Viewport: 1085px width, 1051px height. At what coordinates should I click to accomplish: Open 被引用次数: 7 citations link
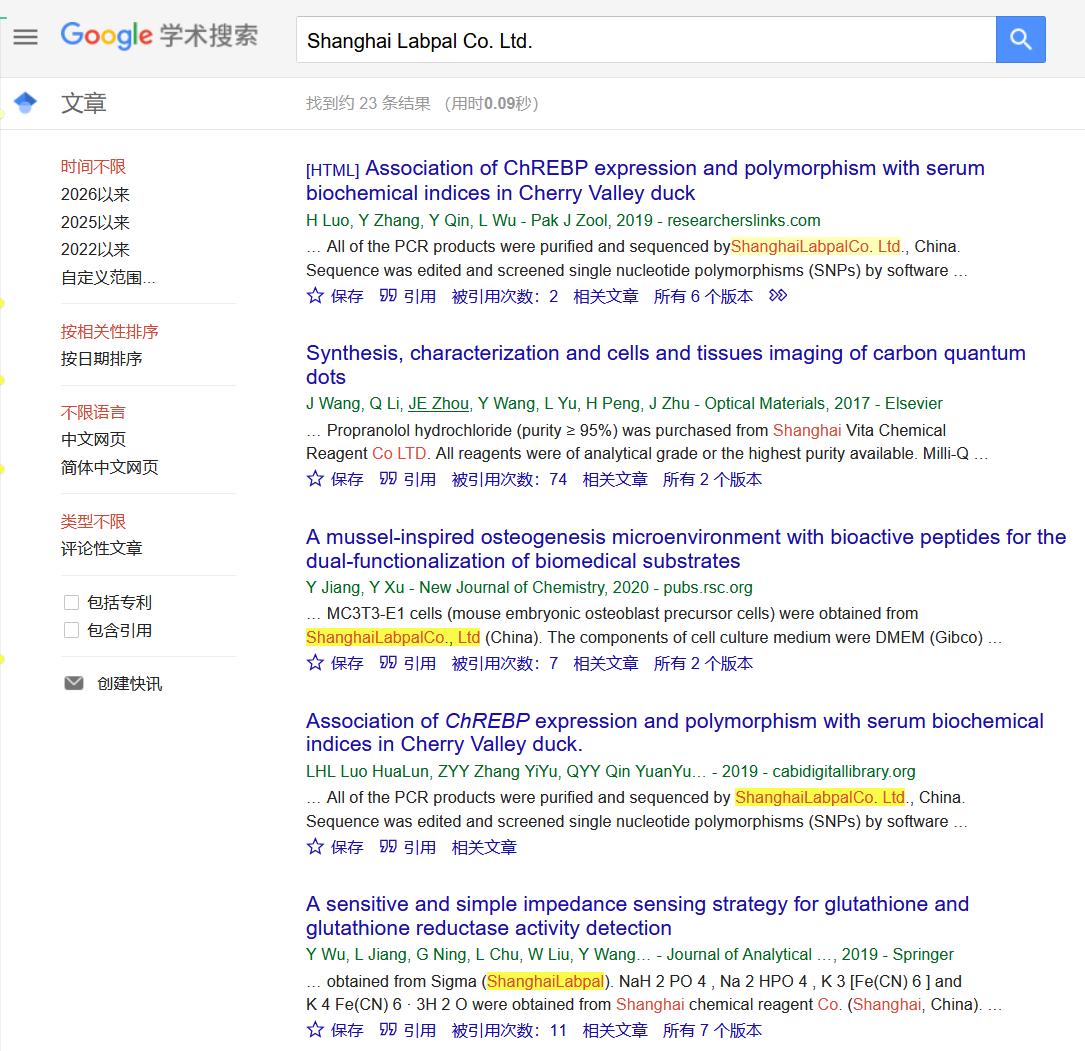pyautogui.click(x=505, y=663)
